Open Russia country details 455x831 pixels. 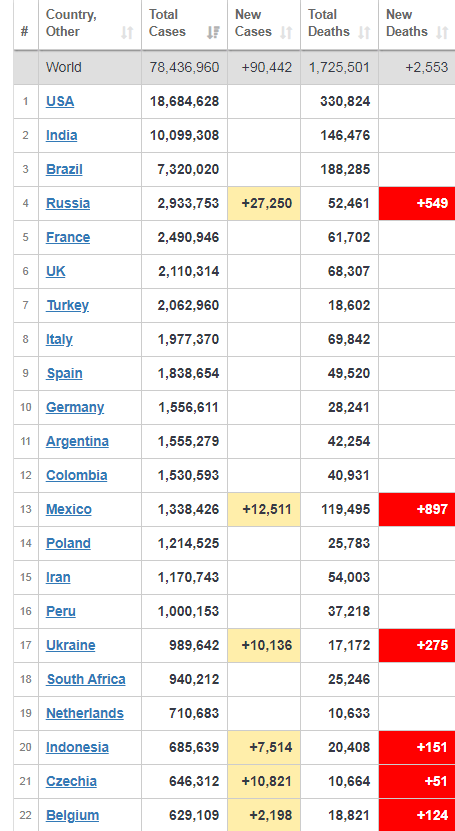point(68,203)
